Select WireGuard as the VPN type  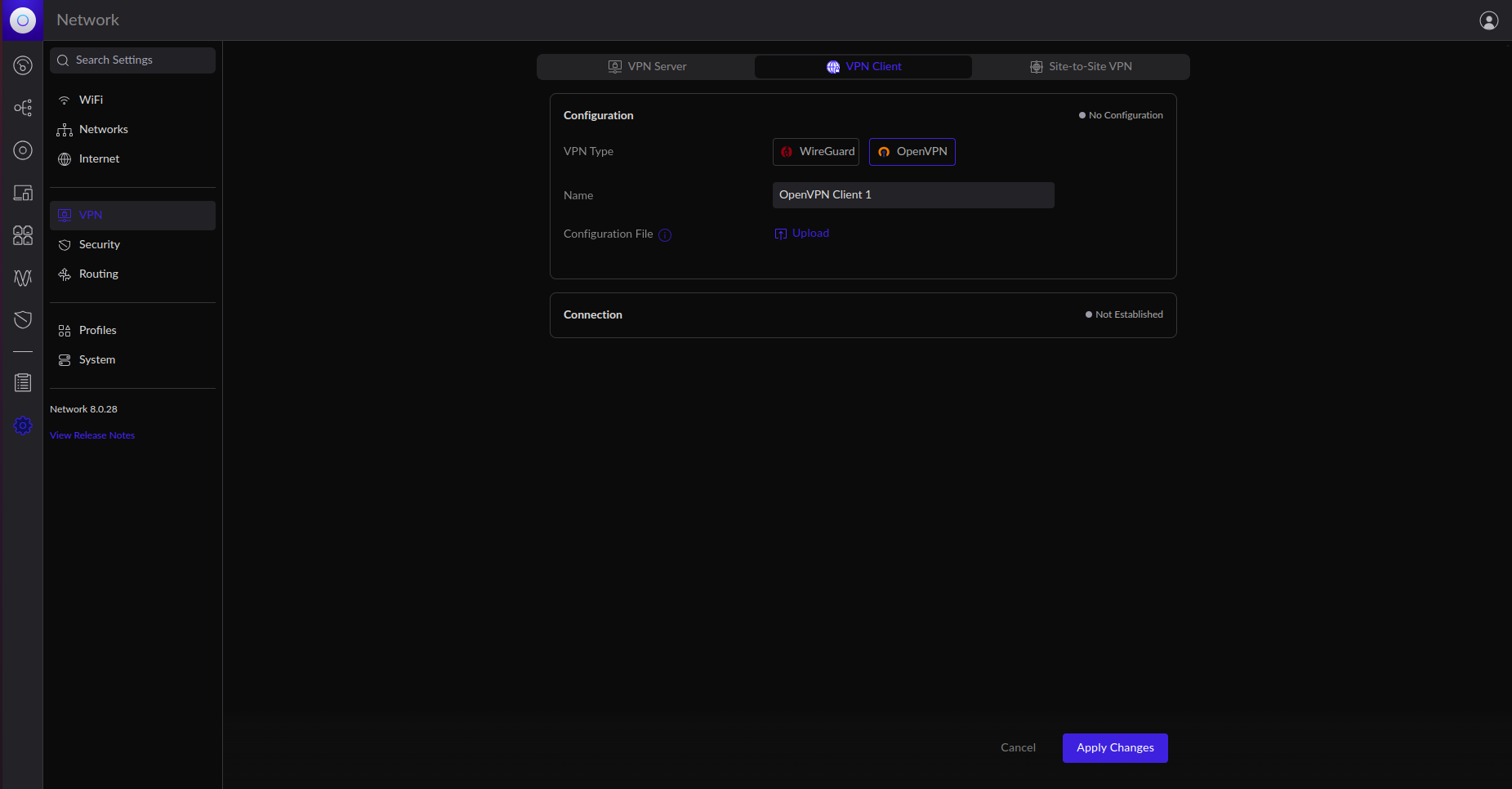[x=816, y=152]
